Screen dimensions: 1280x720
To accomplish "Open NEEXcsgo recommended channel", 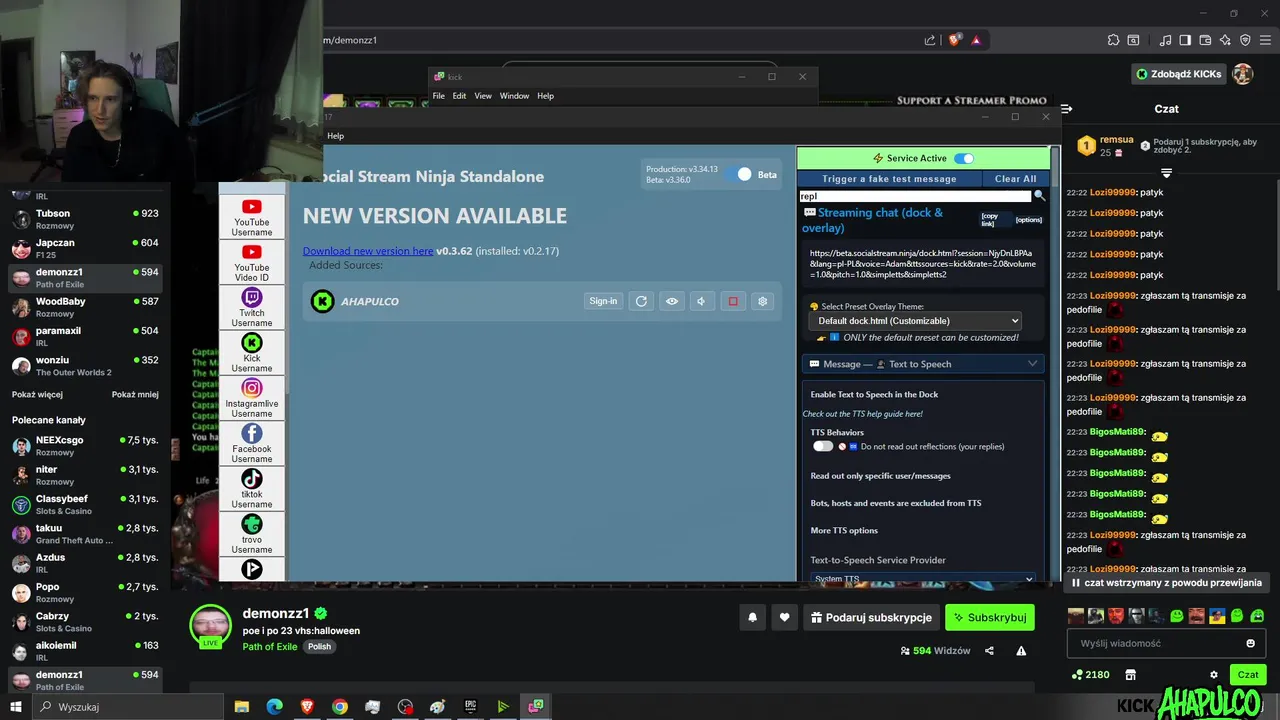I will coord(85,446).
